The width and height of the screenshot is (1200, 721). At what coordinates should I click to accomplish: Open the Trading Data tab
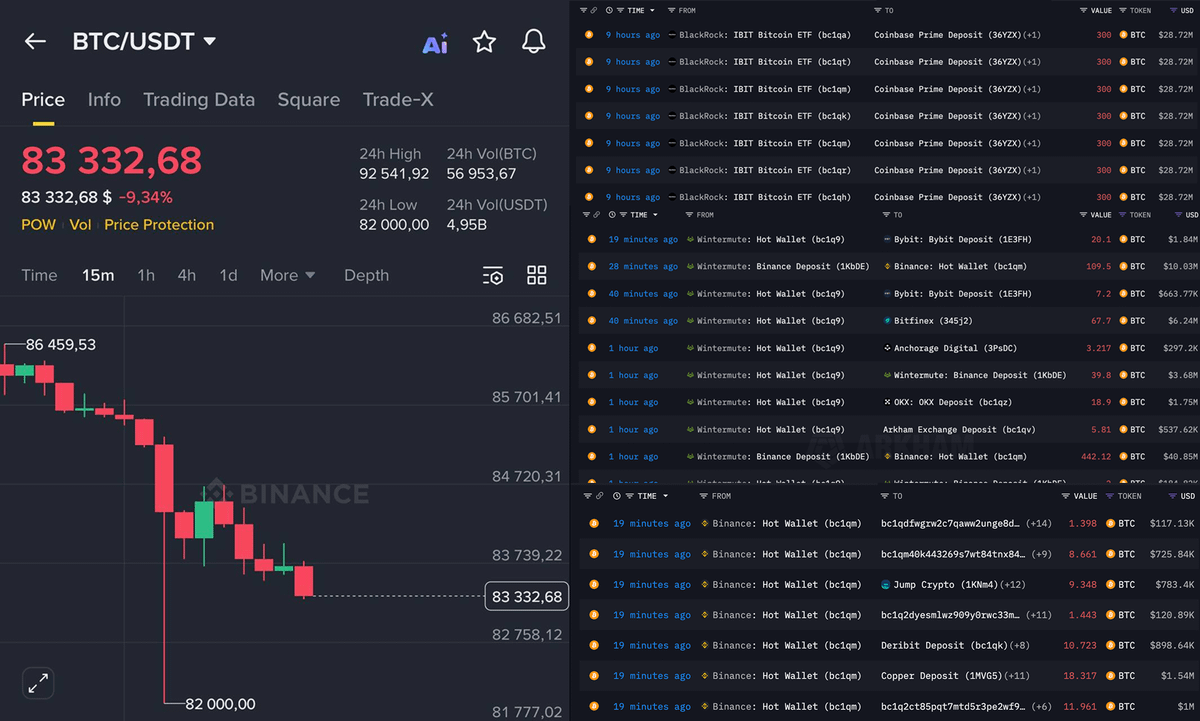tap(199, 100)
